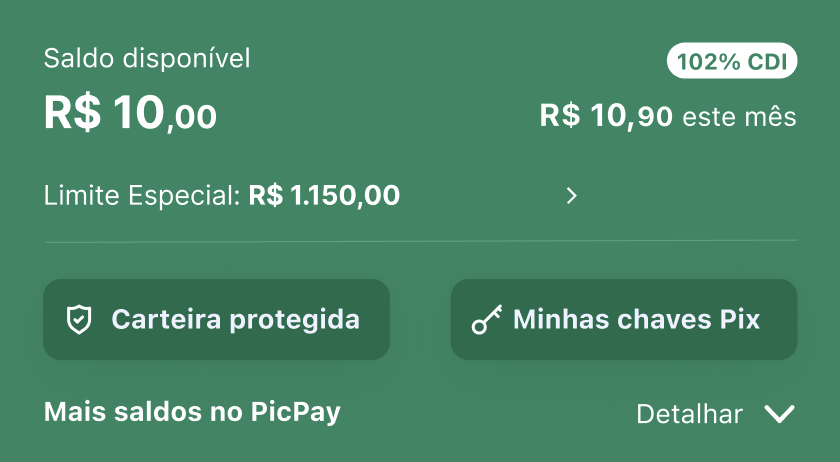Click the Limite Especial label
Screen dimensions: 840x462
[141, 196]
